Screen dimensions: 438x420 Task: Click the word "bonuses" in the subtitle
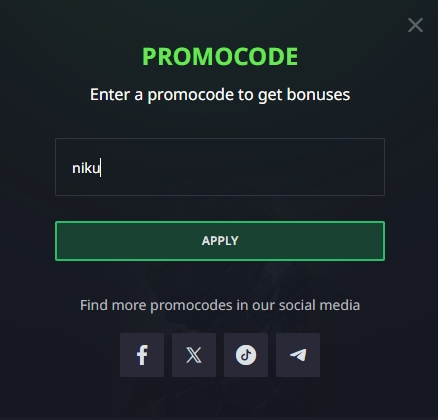318,94
